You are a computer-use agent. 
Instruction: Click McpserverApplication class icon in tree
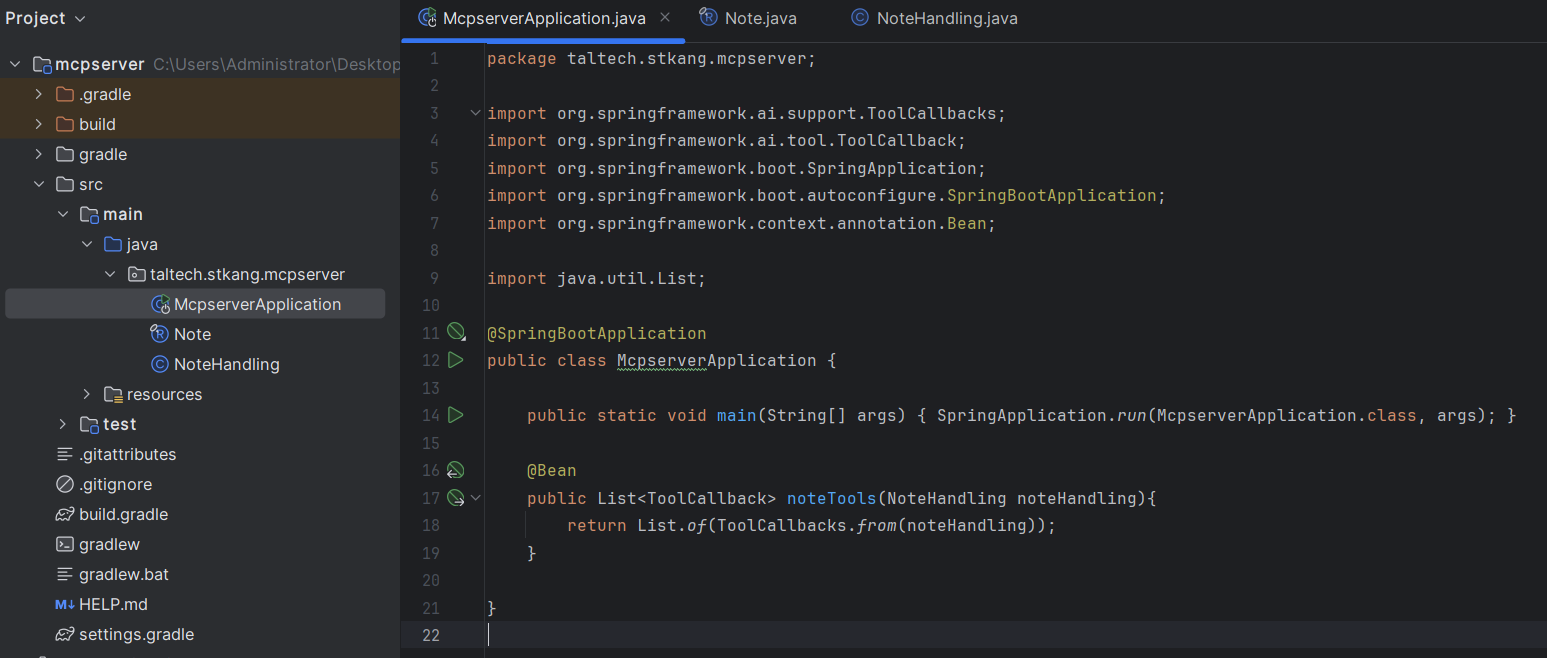tap(160, 304)
